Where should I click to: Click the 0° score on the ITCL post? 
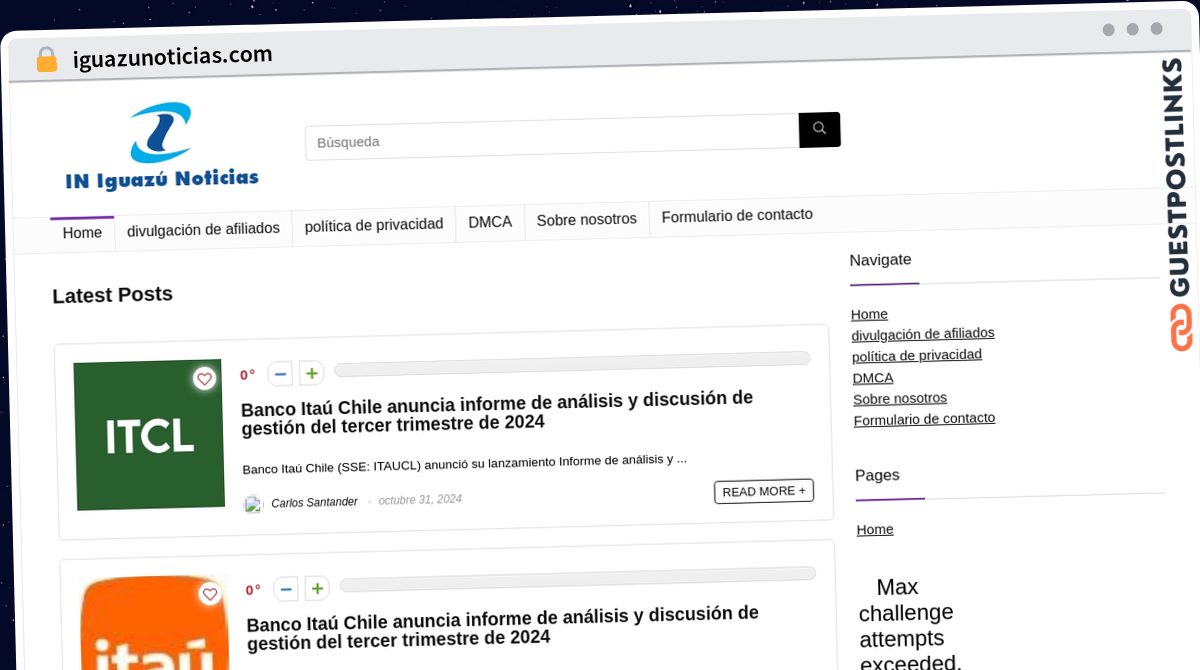pos(247,375)
